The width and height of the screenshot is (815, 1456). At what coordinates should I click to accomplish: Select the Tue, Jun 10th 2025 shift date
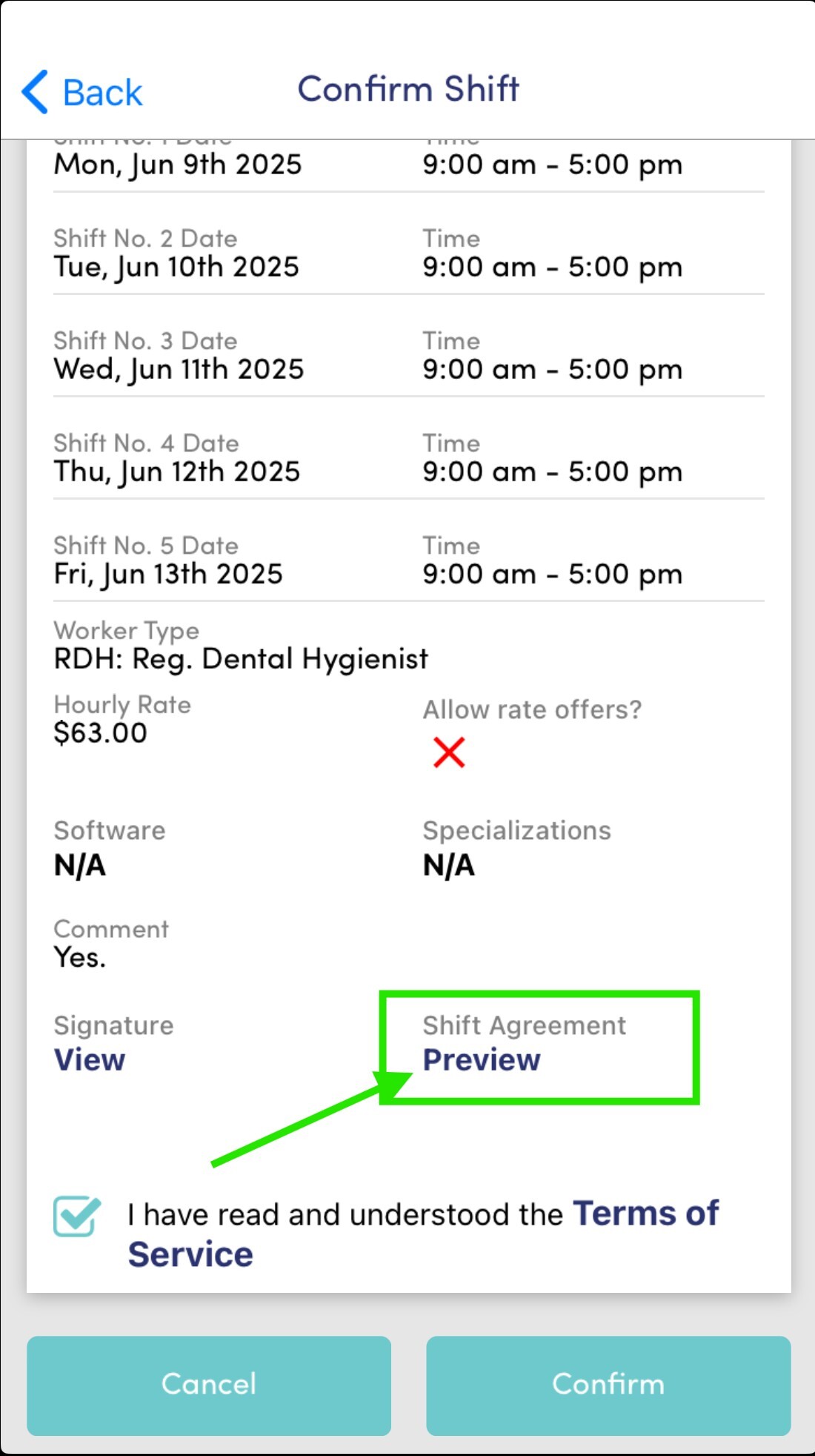(176, 267)
